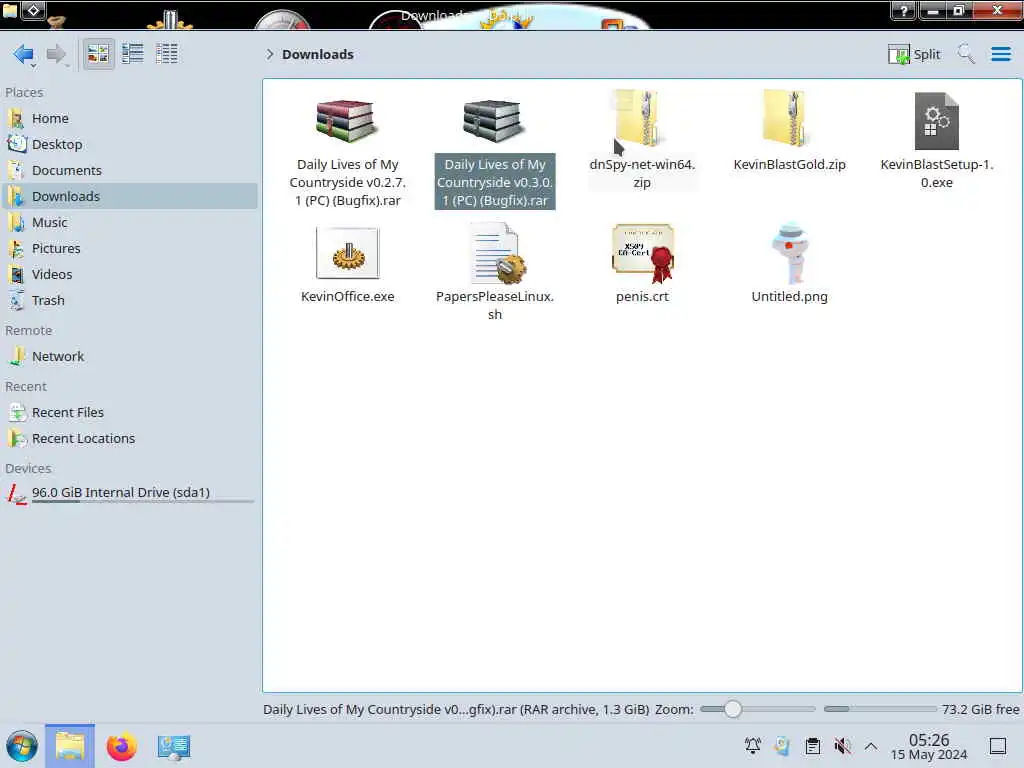The image size is (1024, 768).
Task: Open Recent Locations entry
Action: click(x=130, y=439)
